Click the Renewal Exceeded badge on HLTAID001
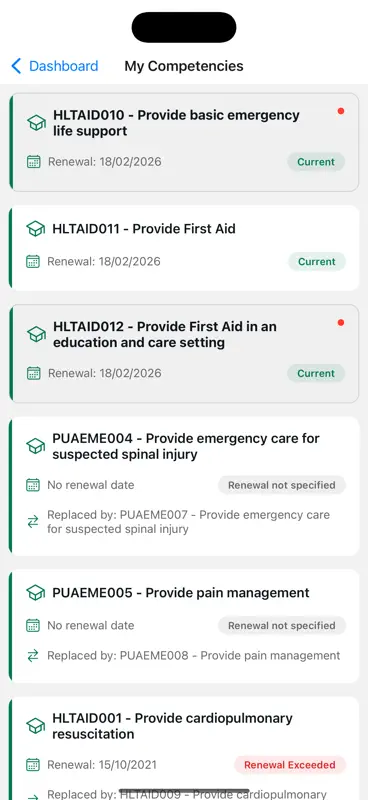The image size is (368, 800). click(290, 765)
